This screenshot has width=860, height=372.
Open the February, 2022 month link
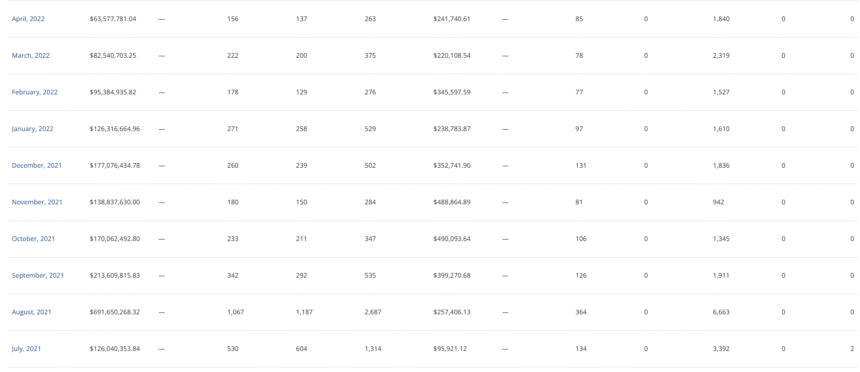[x=35, y=92]
